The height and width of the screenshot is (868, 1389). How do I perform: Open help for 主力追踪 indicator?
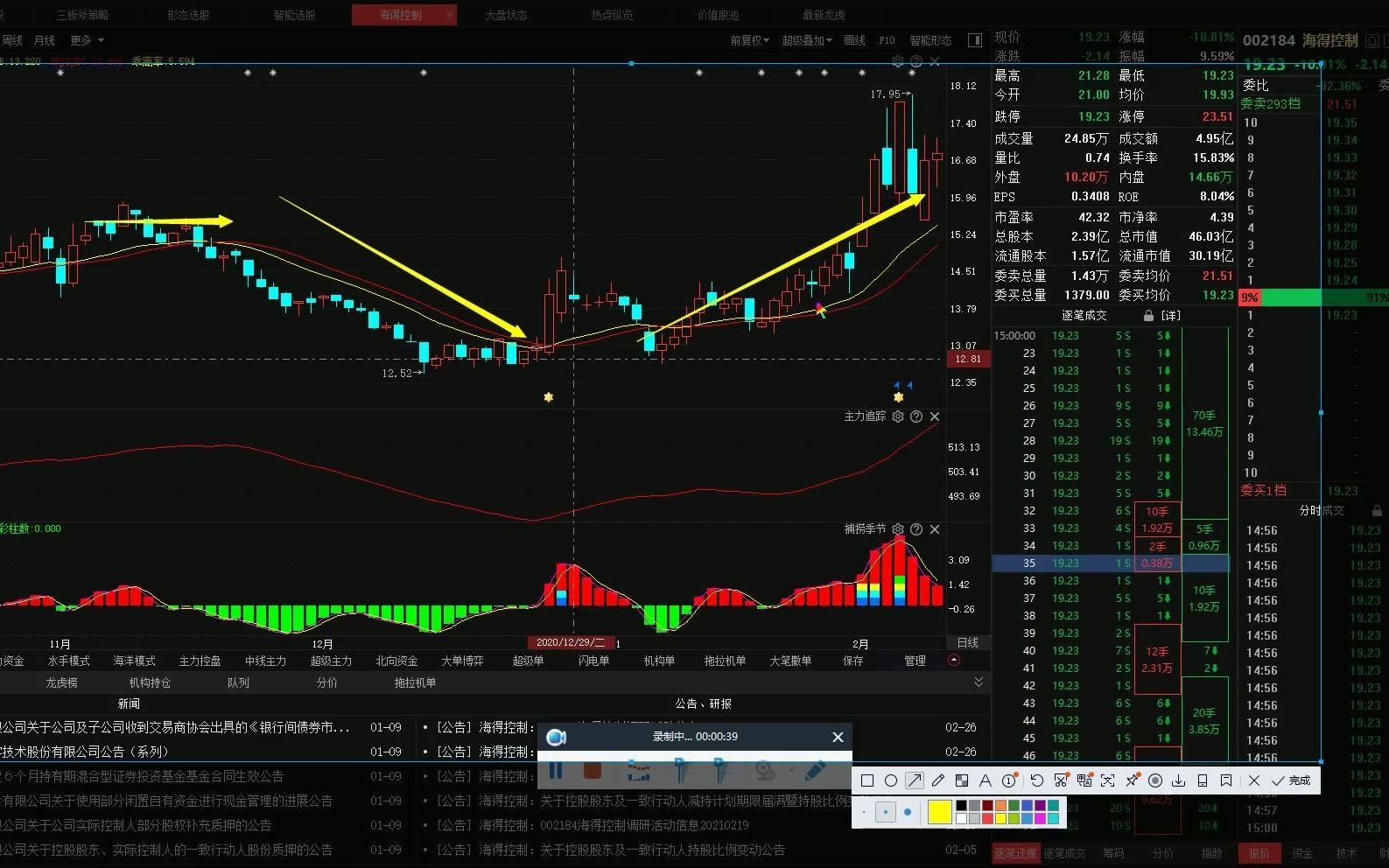click(x=916, y=416)
